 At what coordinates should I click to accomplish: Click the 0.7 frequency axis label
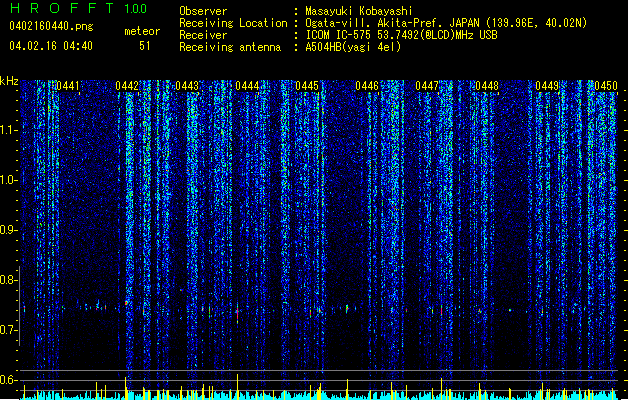pyautogui.click(x=9, y=330)
